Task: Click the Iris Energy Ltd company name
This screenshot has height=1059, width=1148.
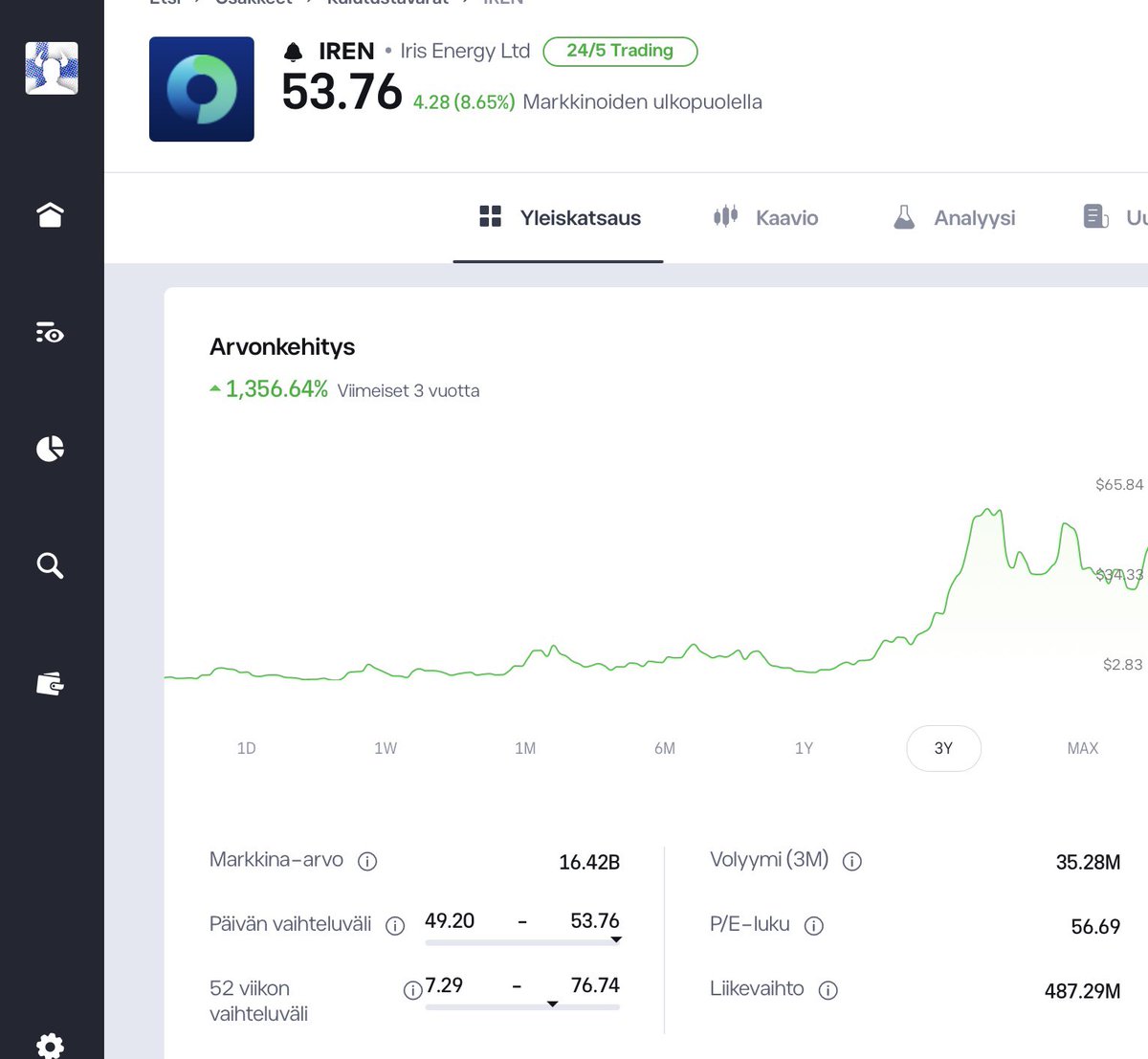Action: click(x=465, y=51)
